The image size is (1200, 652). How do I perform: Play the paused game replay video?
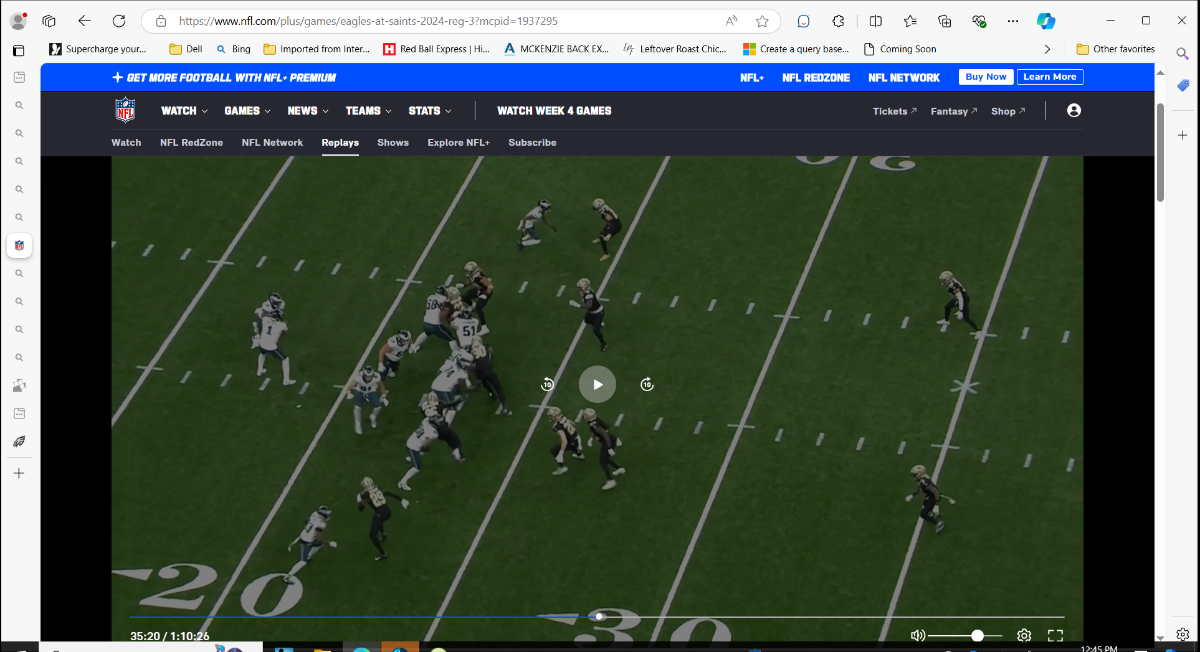(x=597, y=384)
